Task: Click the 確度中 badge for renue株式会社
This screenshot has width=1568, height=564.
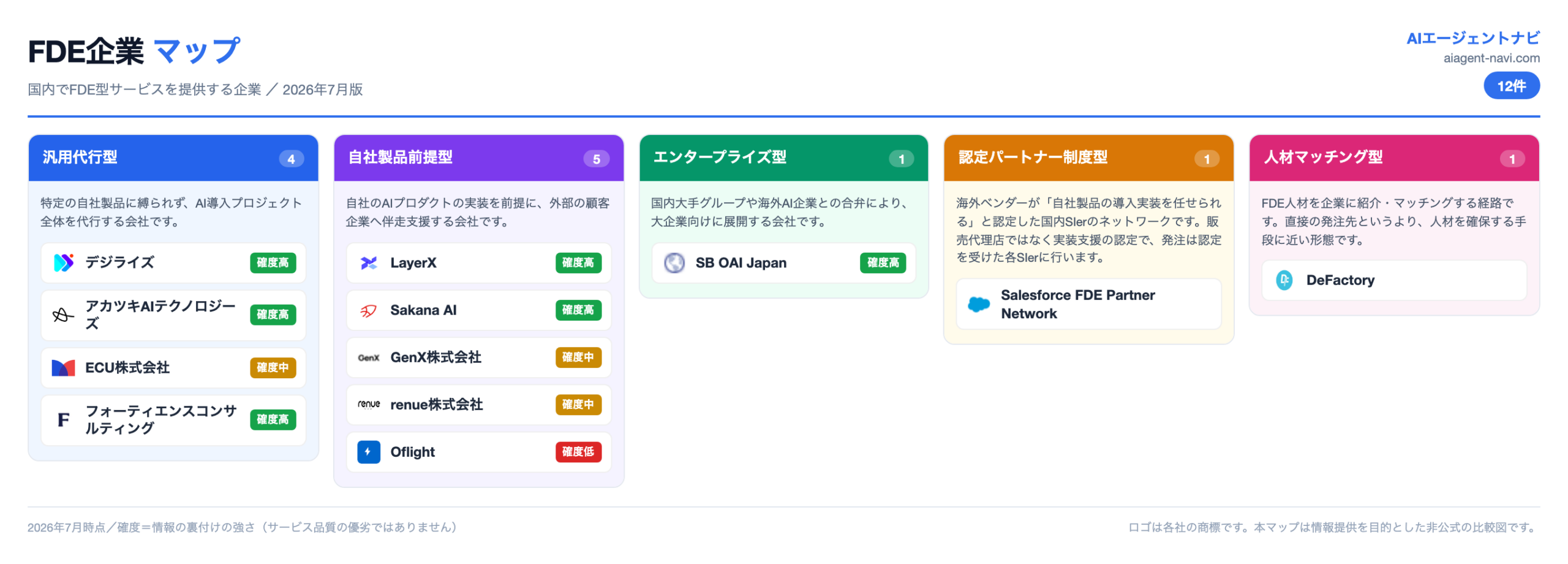Action: [x=578, y=404]
